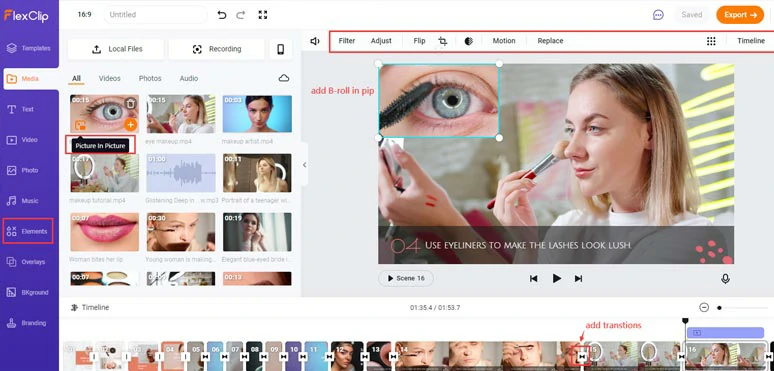The height and width of the screenshot is (371, 774).
Task: Open the feedback chat bubble icon
Action: point(658,15)
